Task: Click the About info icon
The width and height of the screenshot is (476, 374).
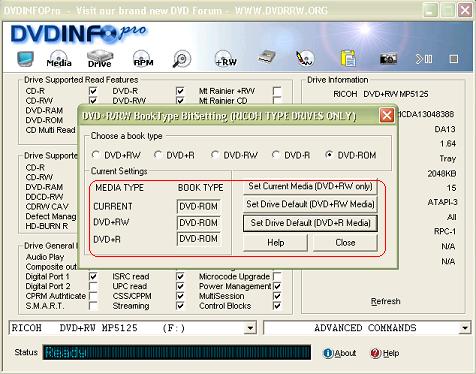Action: (328, 353)
